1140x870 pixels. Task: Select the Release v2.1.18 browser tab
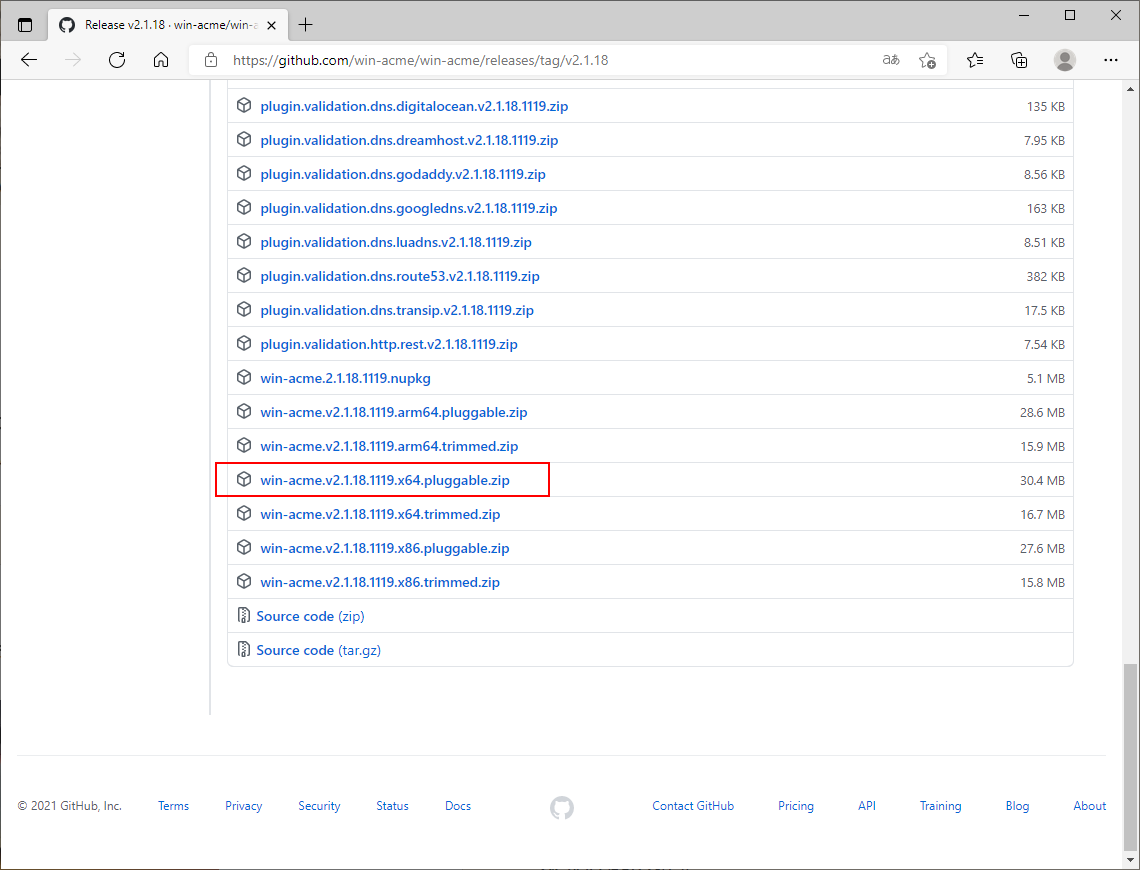pyautogui.click(x=169, y=25)
